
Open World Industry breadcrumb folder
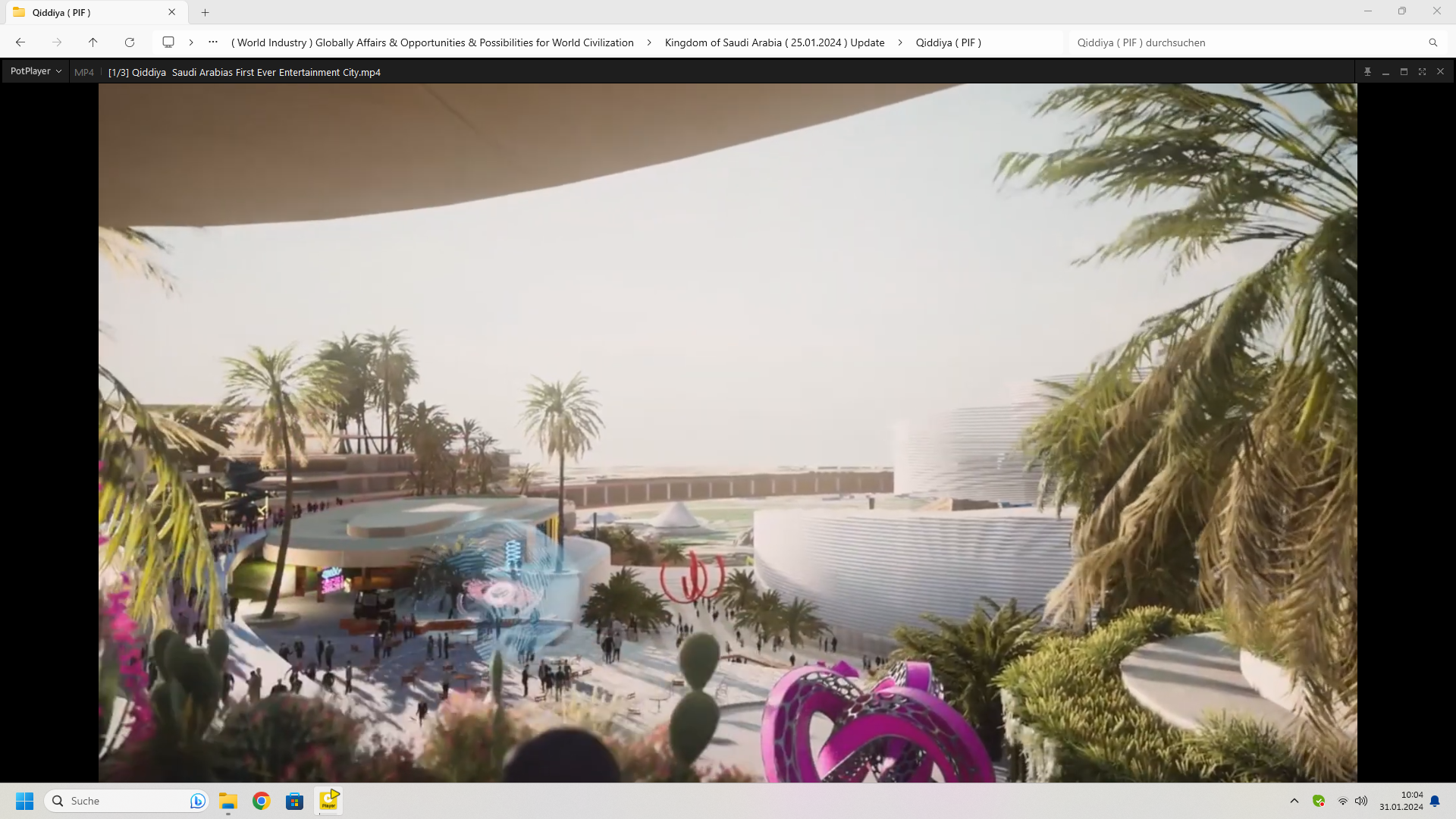click(432, 42)
